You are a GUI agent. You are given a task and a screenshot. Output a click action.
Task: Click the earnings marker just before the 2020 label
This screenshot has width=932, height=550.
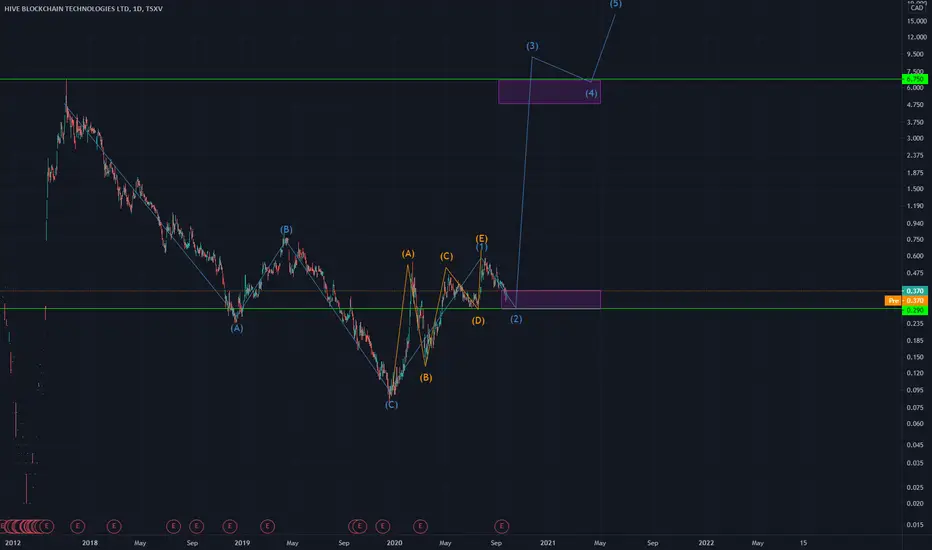pos(382,526)
